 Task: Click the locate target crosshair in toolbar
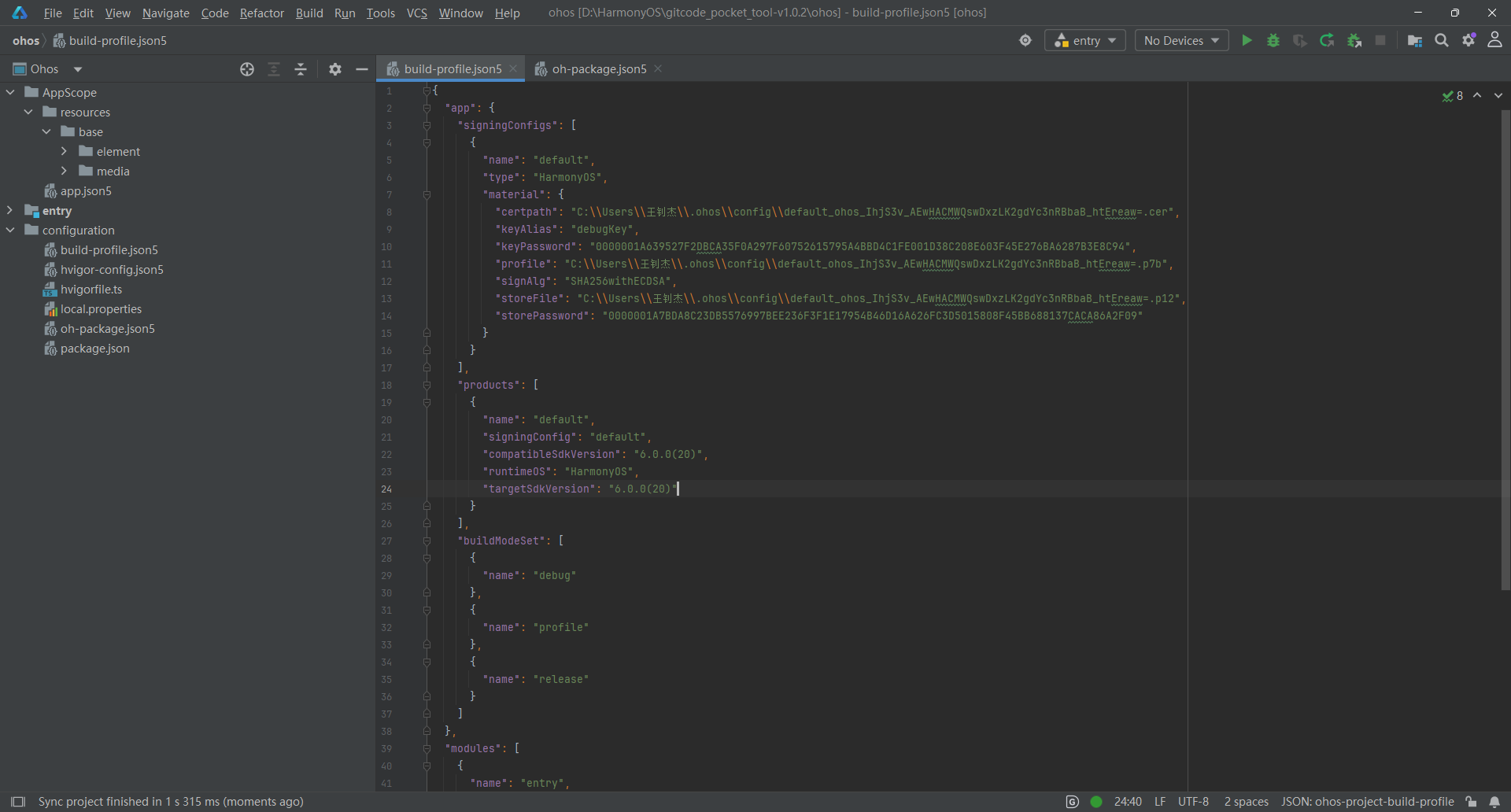point(1025,40)
